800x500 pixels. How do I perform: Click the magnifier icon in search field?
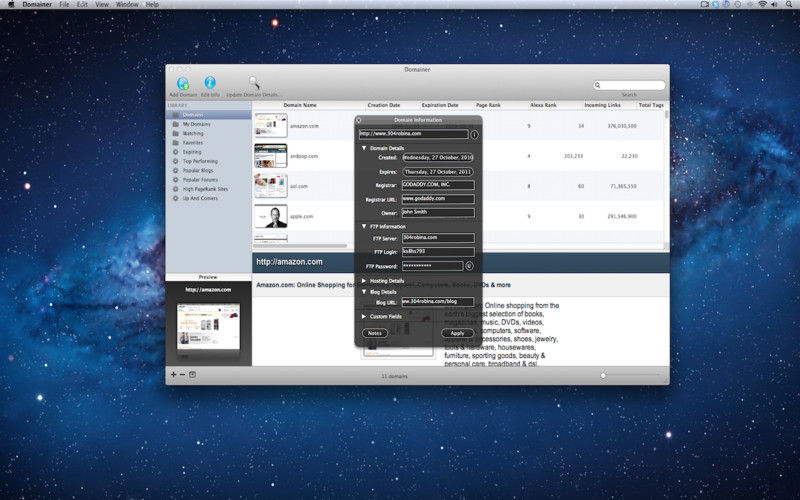click(x=597, y=85)
